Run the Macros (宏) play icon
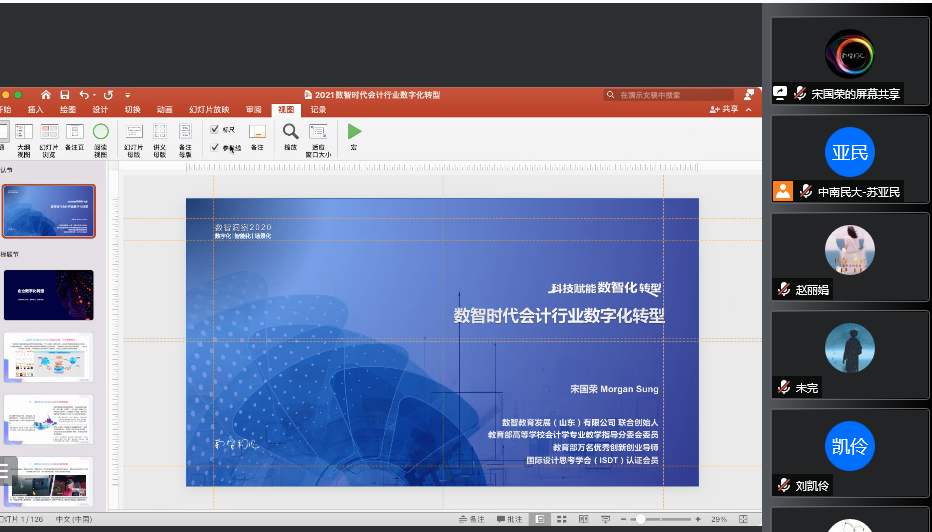Image resolution: width=932 pixels, height=532 pixels. pyautogui.click(x=354, y=131)
